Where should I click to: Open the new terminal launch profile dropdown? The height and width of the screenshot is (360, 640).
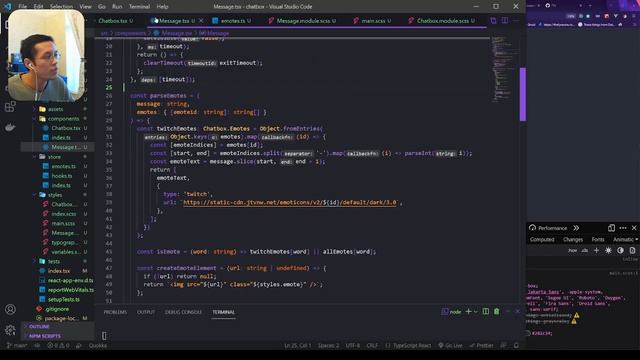tap(476, 311)
